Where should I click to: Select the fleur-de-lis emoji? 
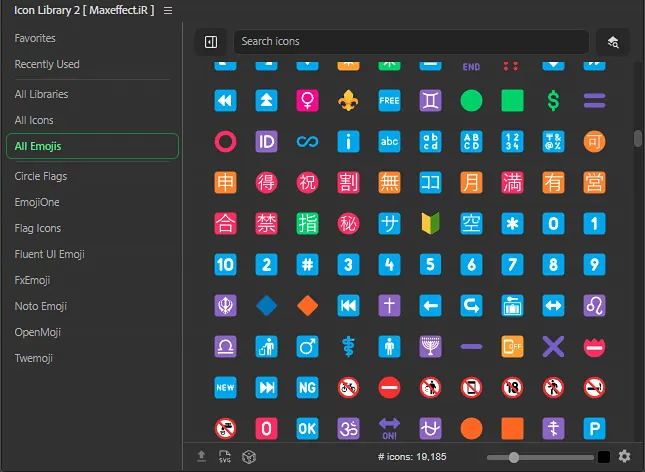pyautogui.click(x=348, y=100)
